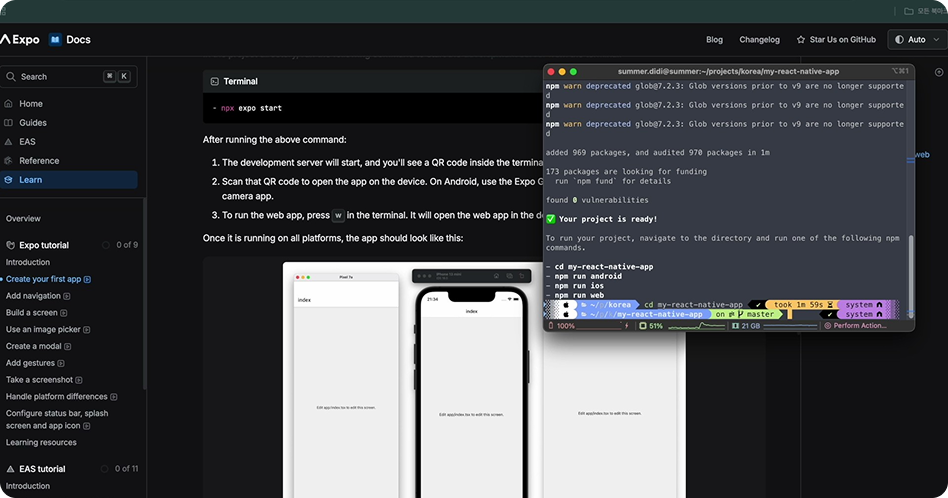948x498 pixels.
Task: Open the Use an image picker chapter
Action: click(x=42, y=329)
